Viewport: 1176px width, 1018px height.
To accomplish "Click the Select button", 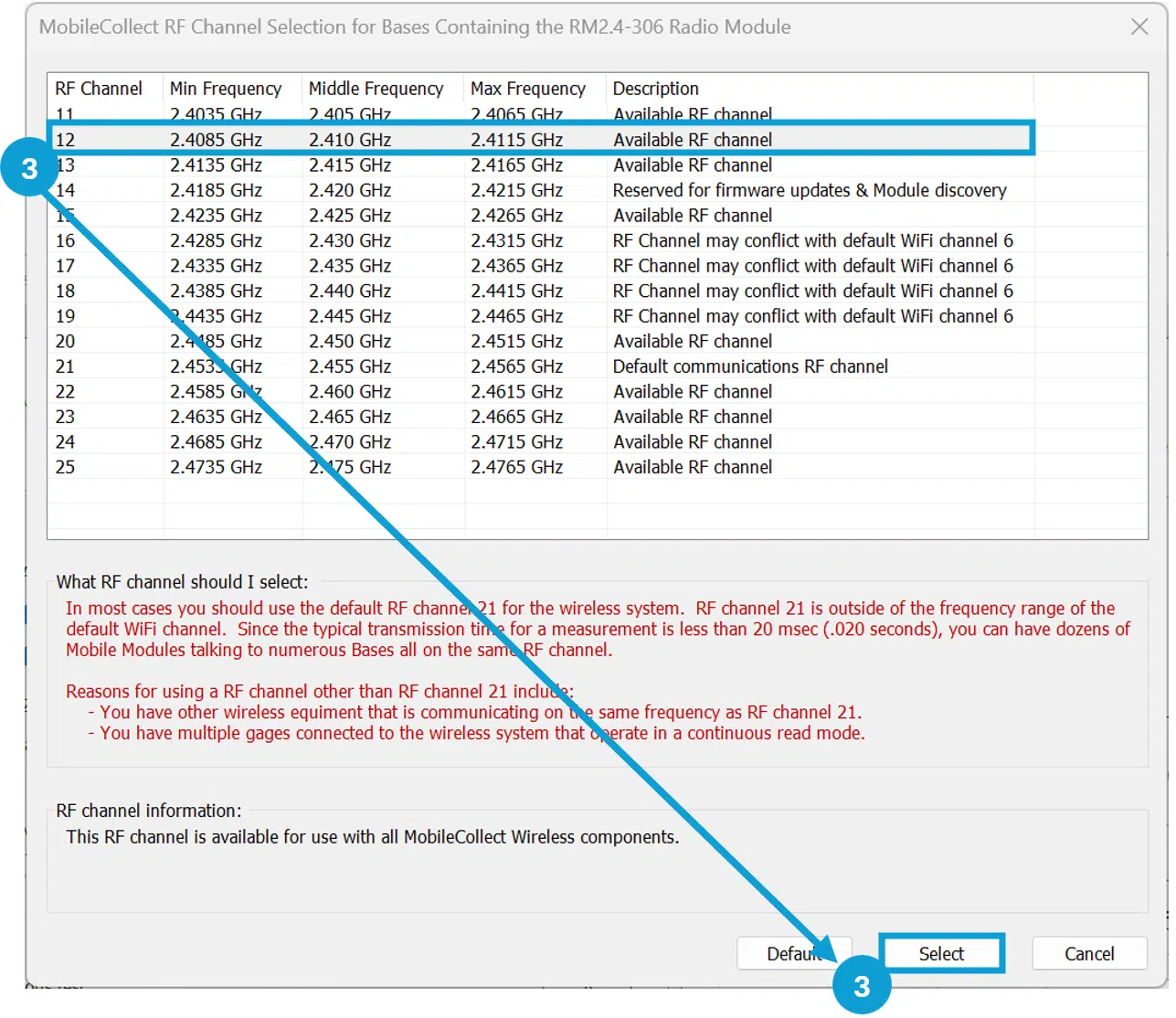I will [941, 953].
